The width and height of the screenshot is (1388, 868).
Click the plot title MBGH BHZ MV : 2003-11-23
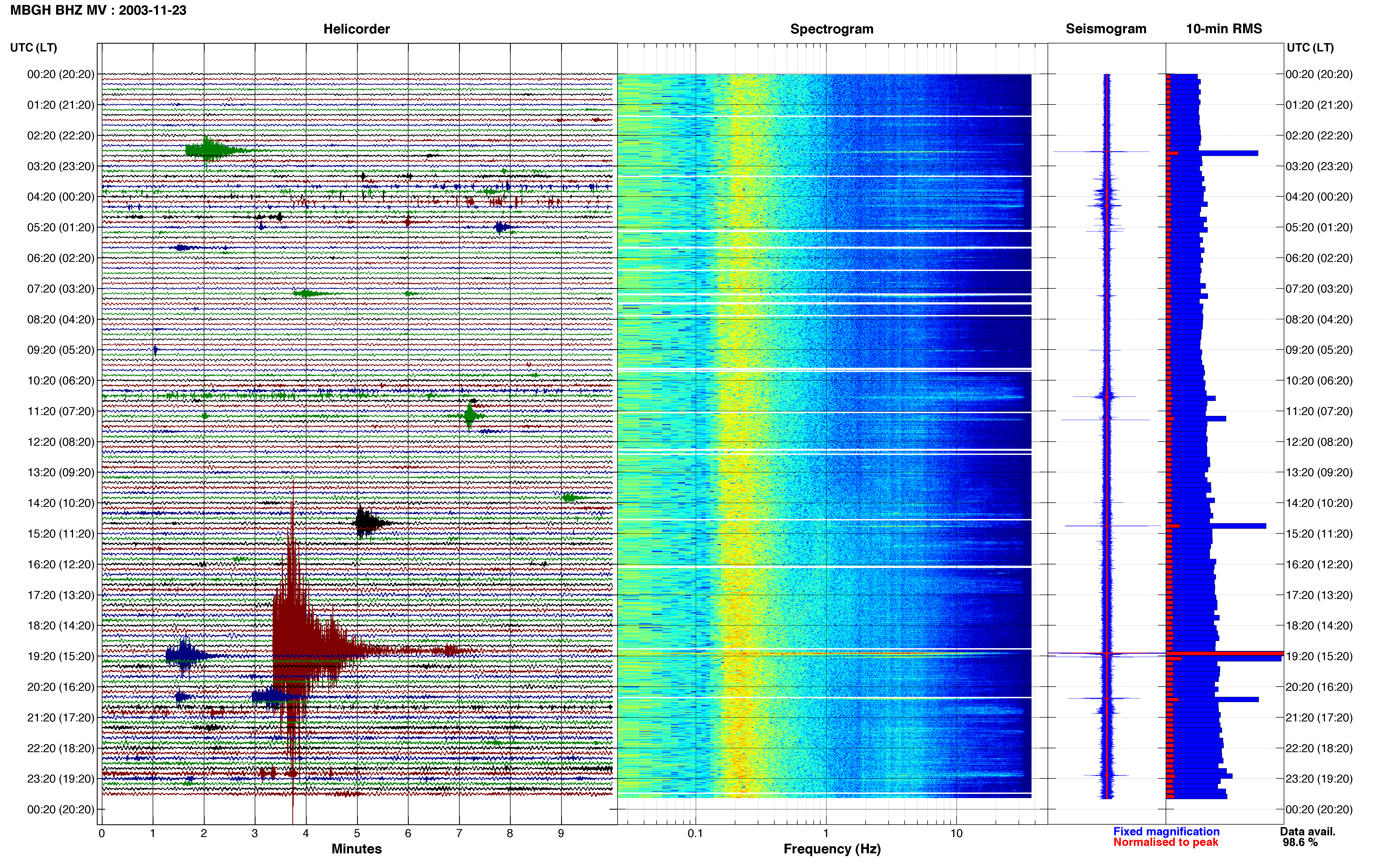[98, 10]
